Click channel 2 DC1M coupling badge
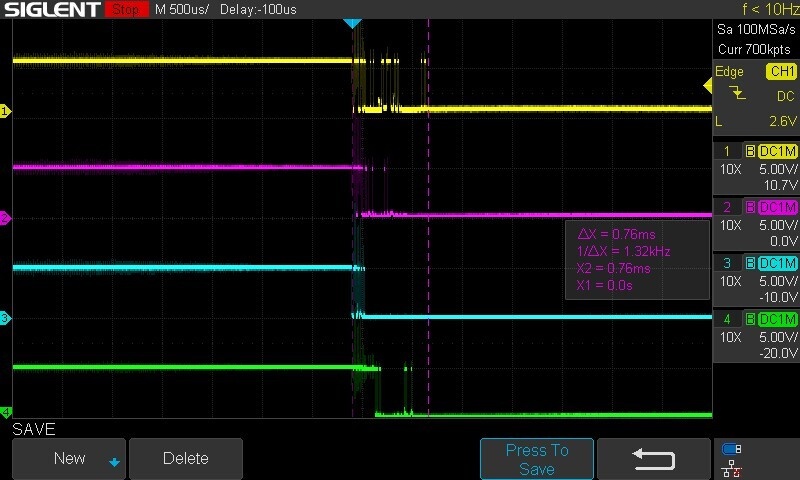800x480 pixels. 778,207
